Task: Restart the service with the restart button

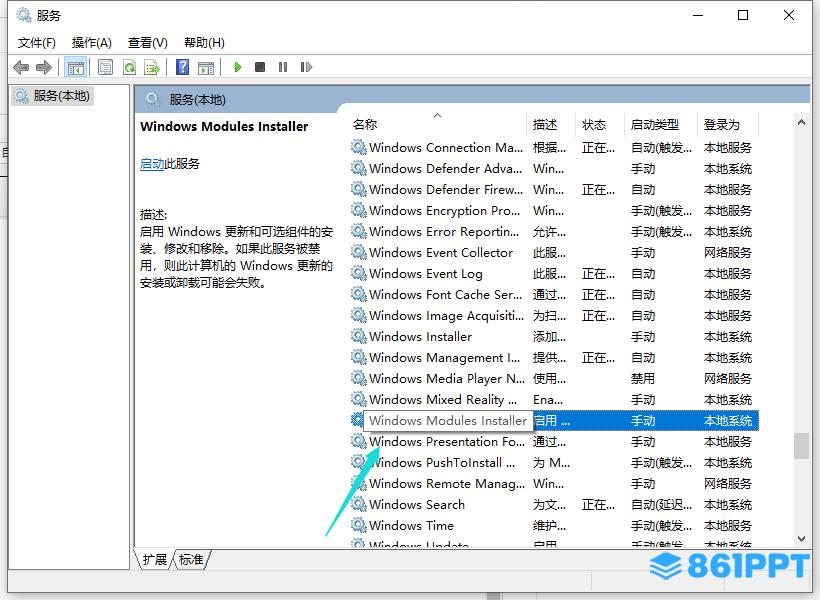Action: [x=306, y=67]
